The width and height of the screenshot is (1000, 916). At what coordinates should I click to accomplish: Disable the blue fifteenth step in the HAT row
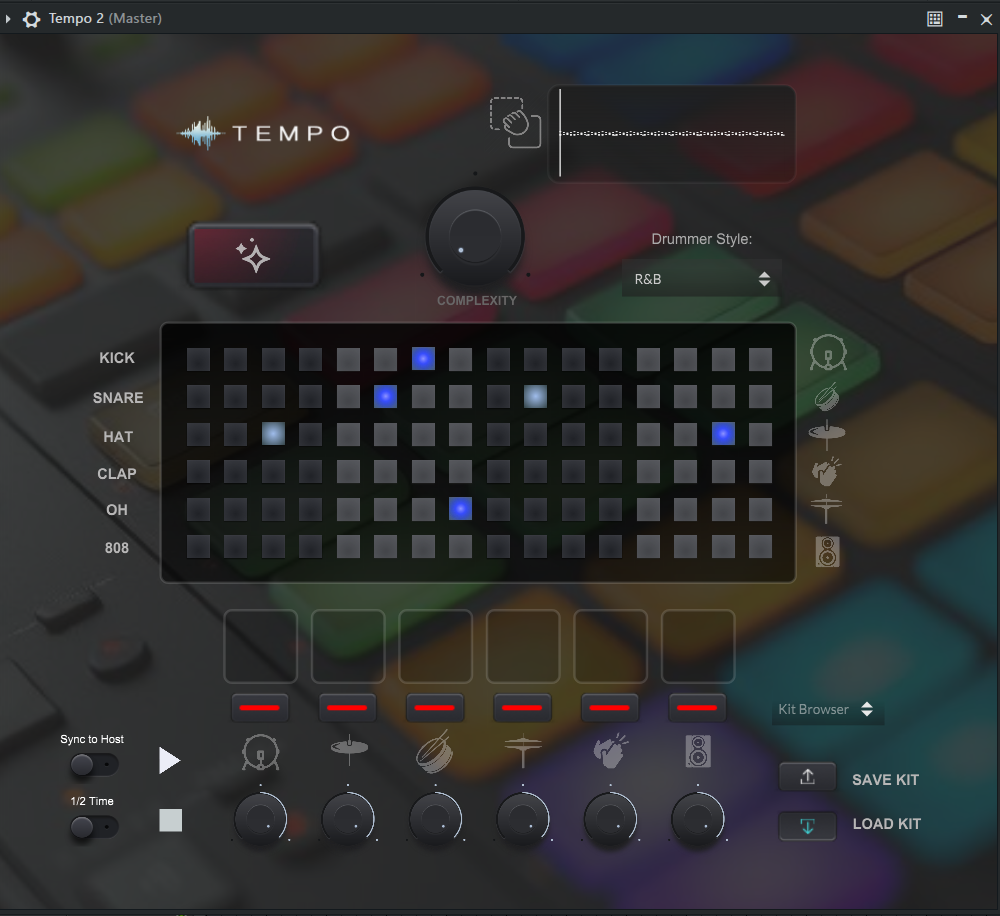[723, 434]
